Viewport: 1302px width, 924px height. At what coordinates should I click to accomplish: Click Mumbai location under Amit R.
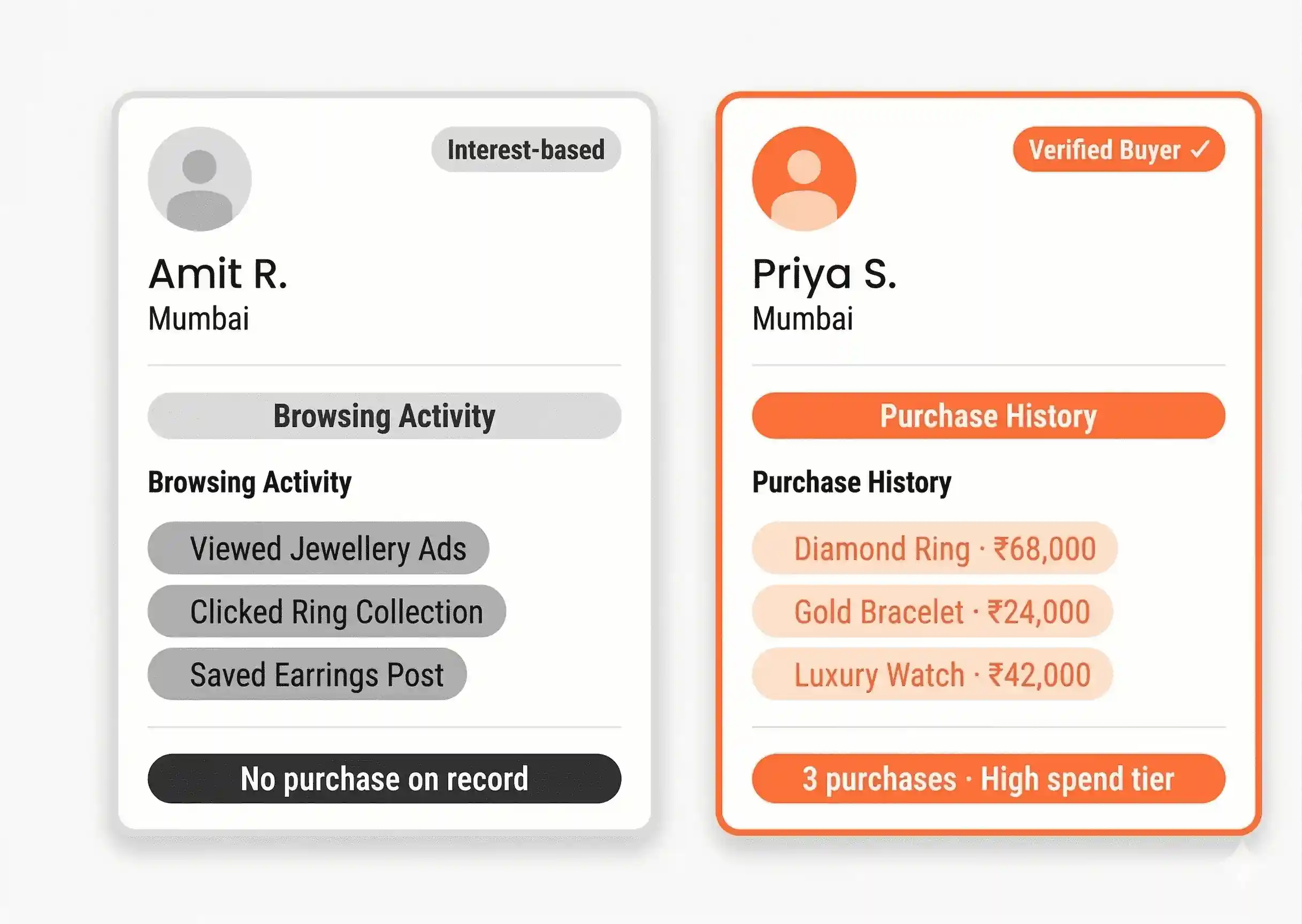click(198, 319)
